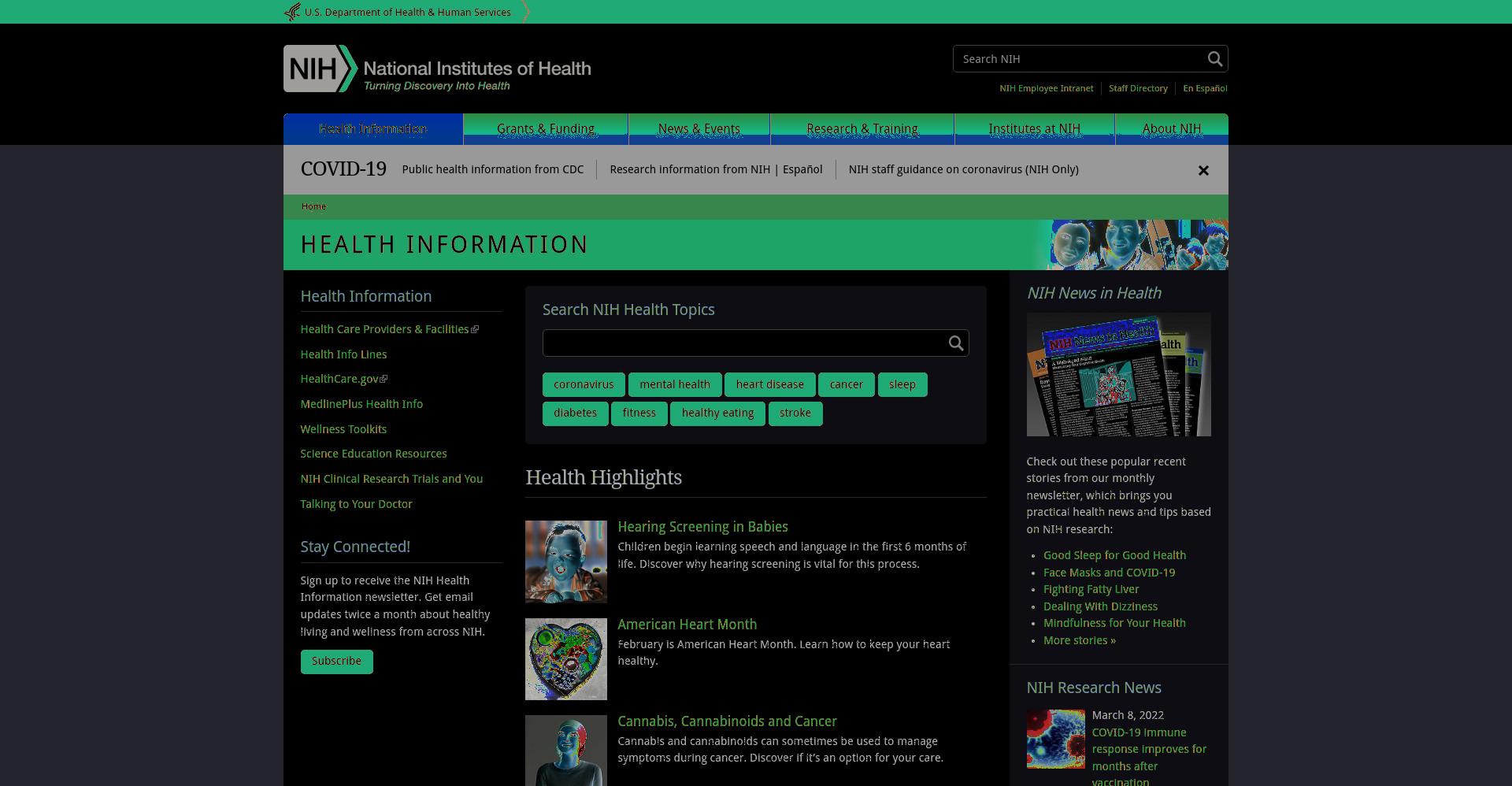Click the Home breadcrumb
Image resolution: width=1512 pixels, height=786 pixels.
click(313, 206)
